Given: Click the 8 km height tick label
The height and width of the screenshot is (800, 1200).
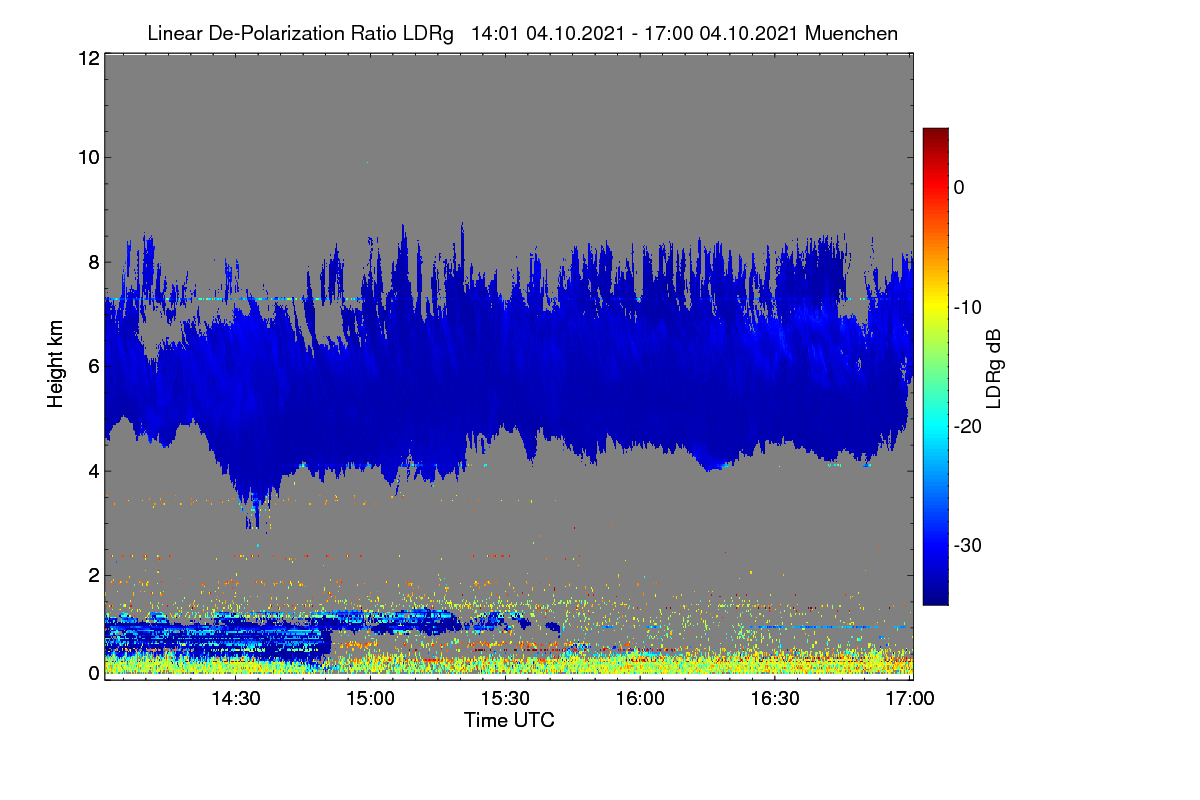Looking at the screenshot, I should click(x=93, y=262).
